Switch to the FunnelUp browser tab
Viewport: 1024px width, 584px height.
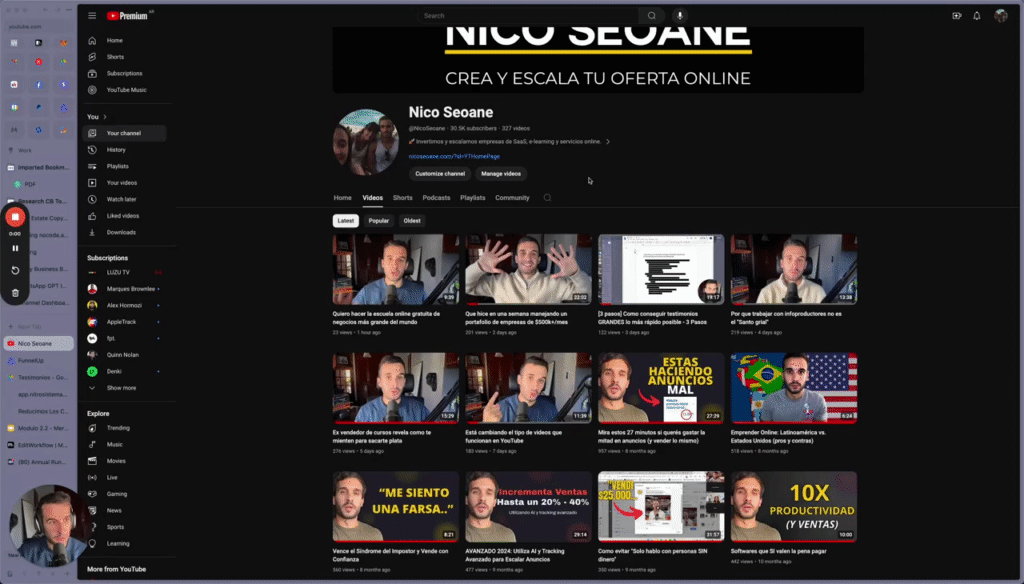click(39, 361)
